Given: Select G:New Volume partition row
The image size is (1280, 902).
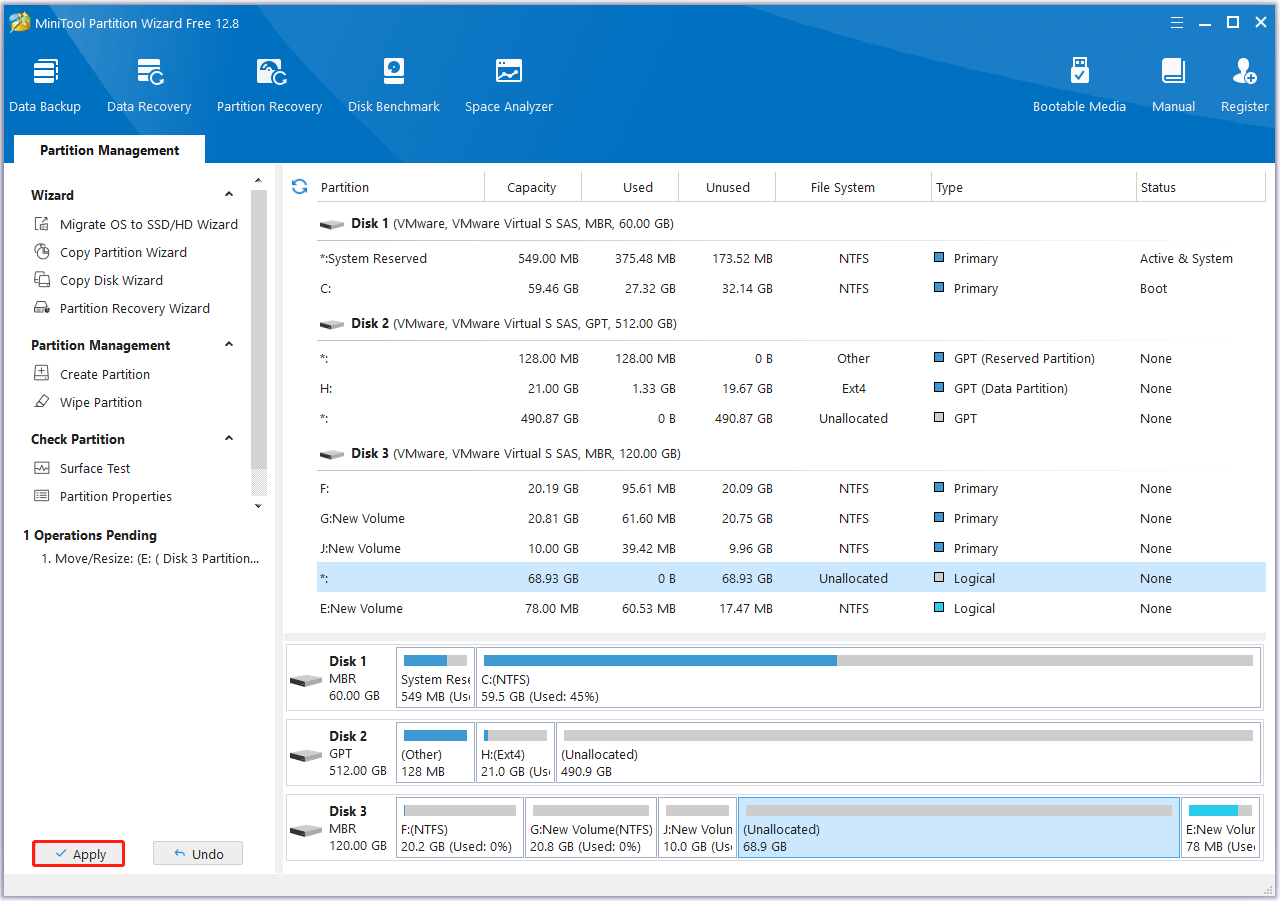Looking at the screenshot, I should point(791,519).
